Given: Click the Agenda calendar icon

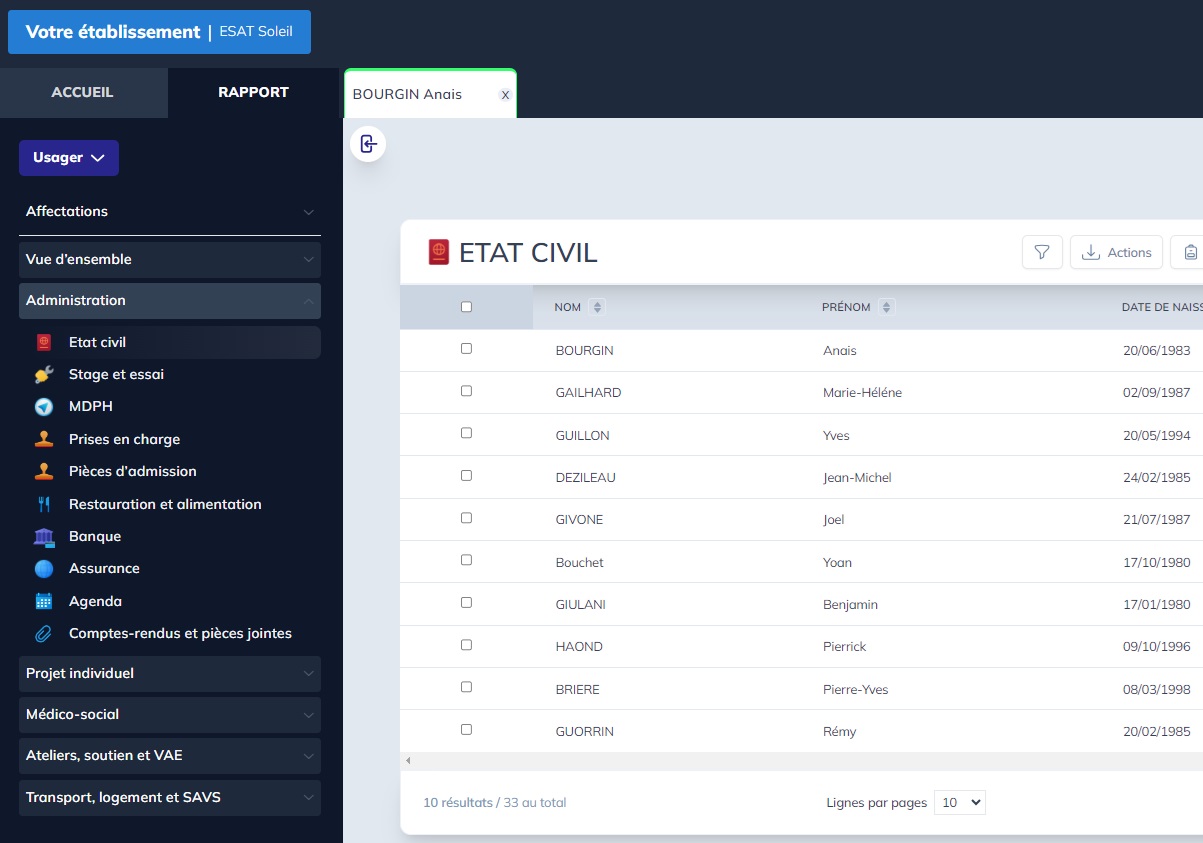Looking at the screenshot, I should coord(43,601).
